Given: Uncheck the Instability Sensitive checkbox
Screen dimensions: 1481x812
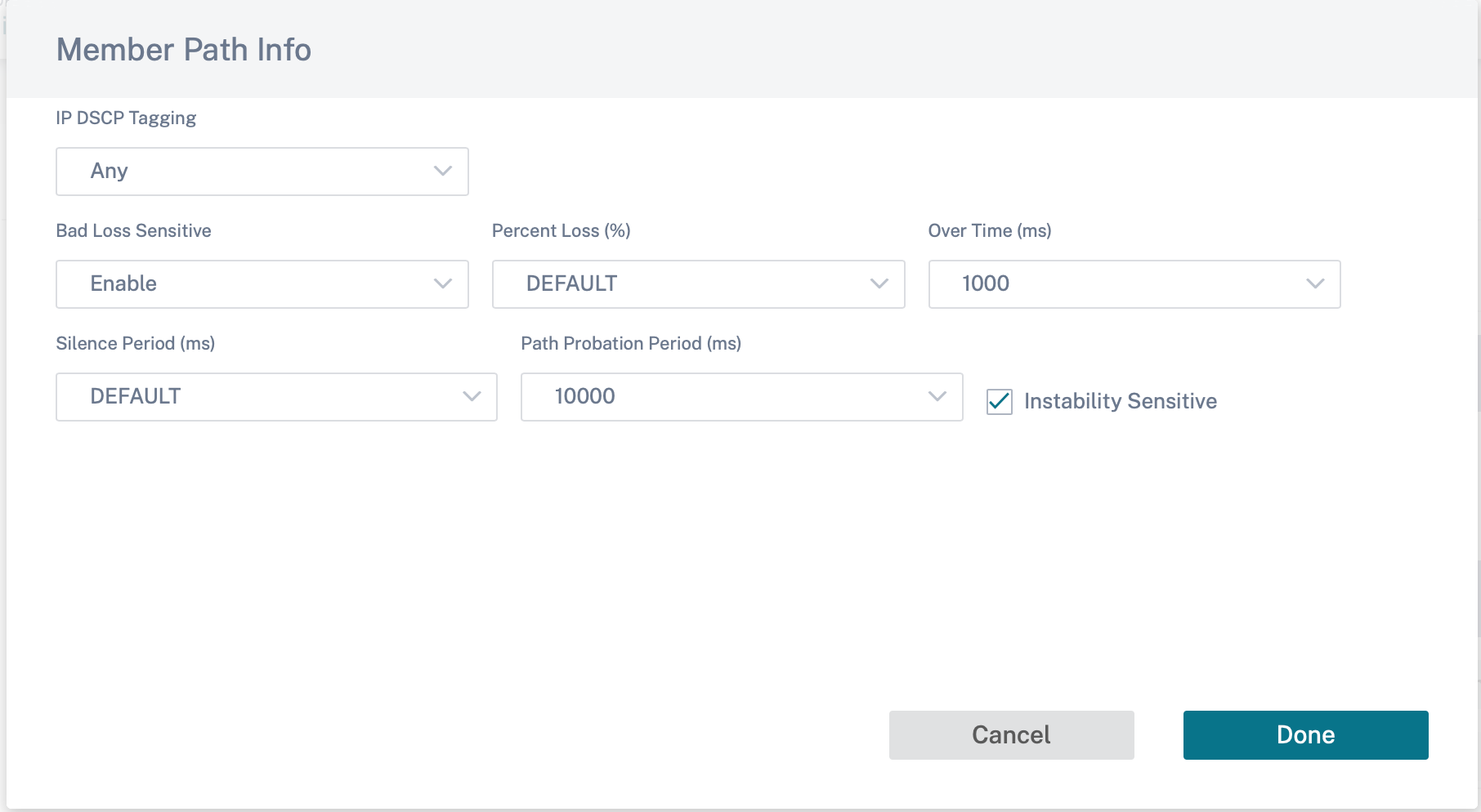Looking at the screenshot, I should 999,401.
